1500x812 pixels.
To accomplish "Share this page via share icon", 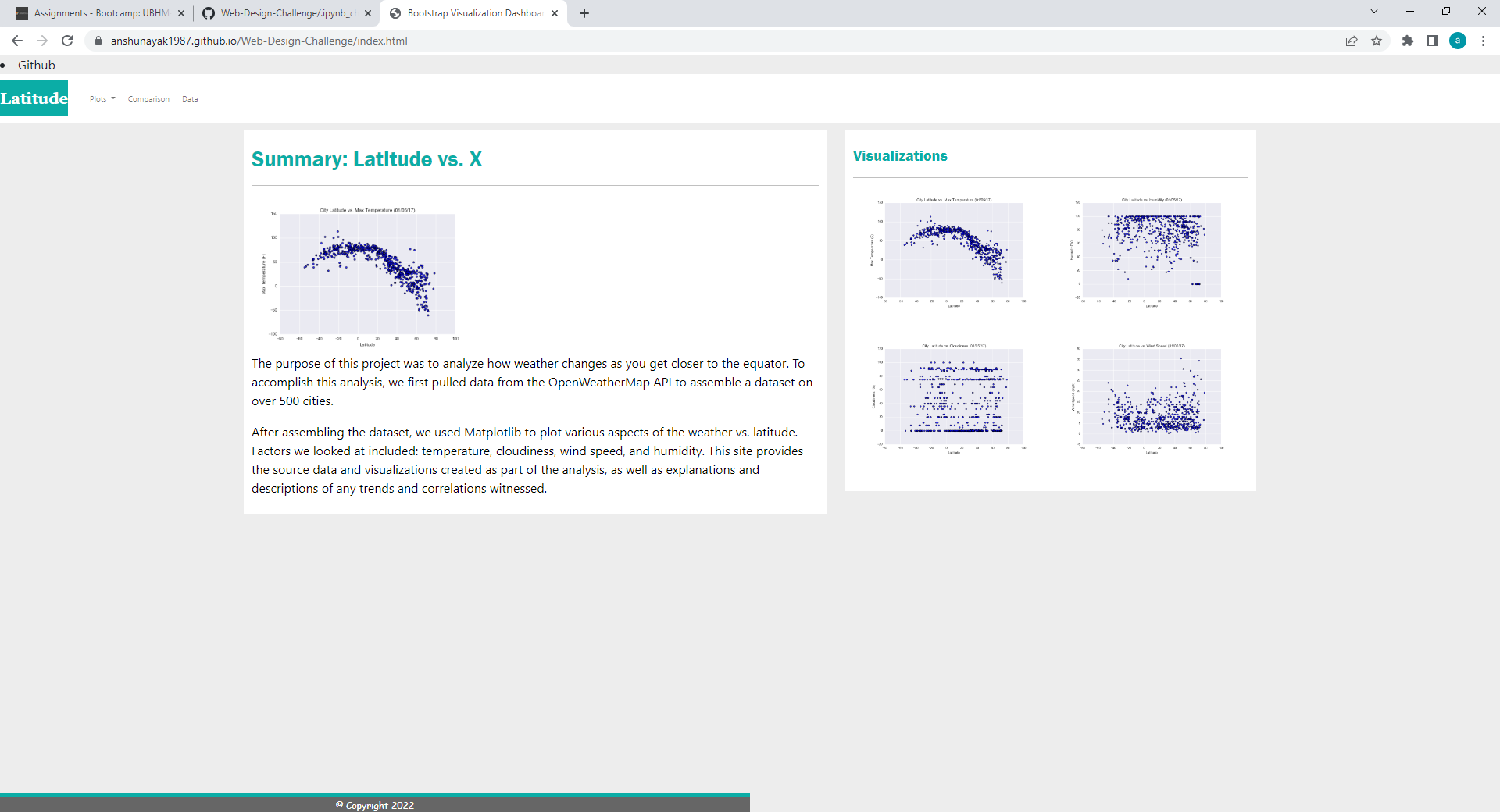I will pyautogui.click(x=1352, y=41).
